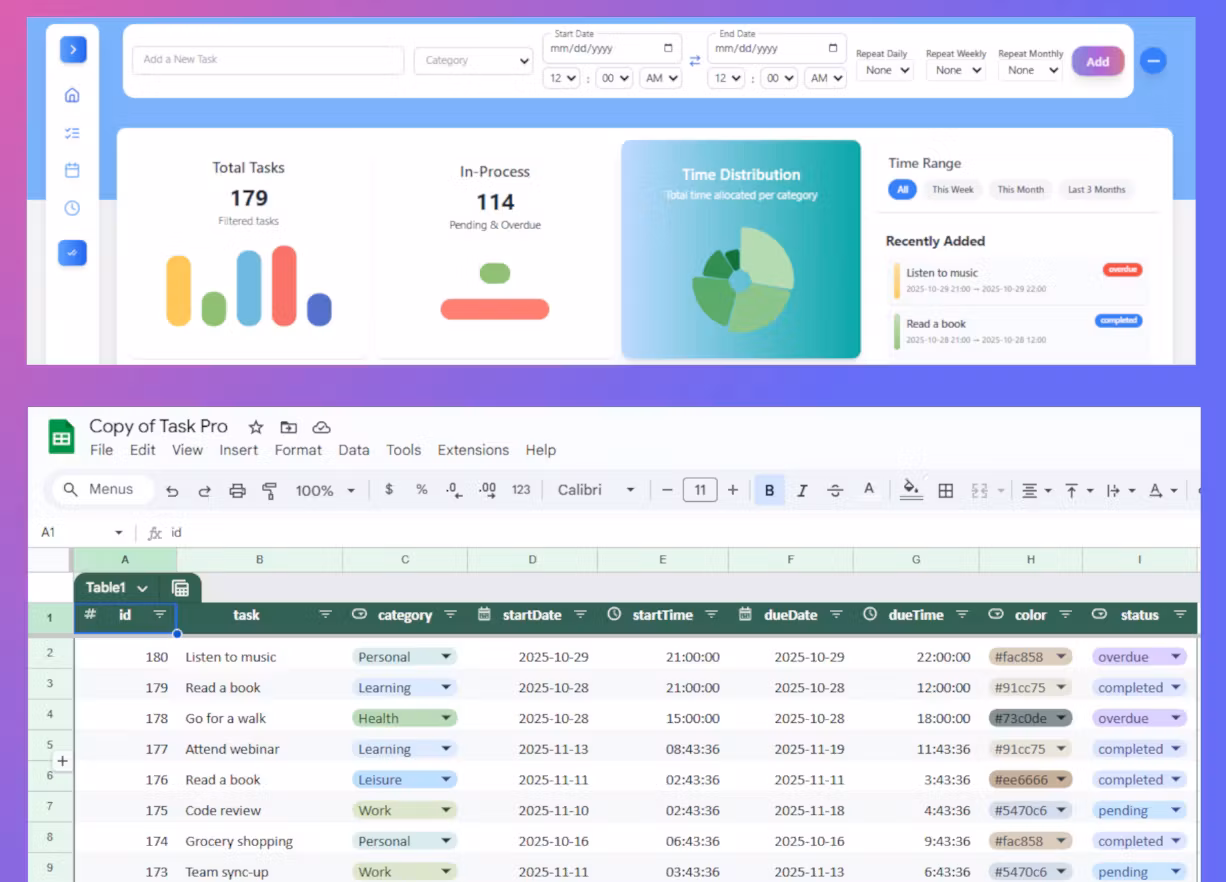Toggle bold formatting in the toolbar
The width and height of the screenshot is (1226, 882).
click(x=769, y=490)
